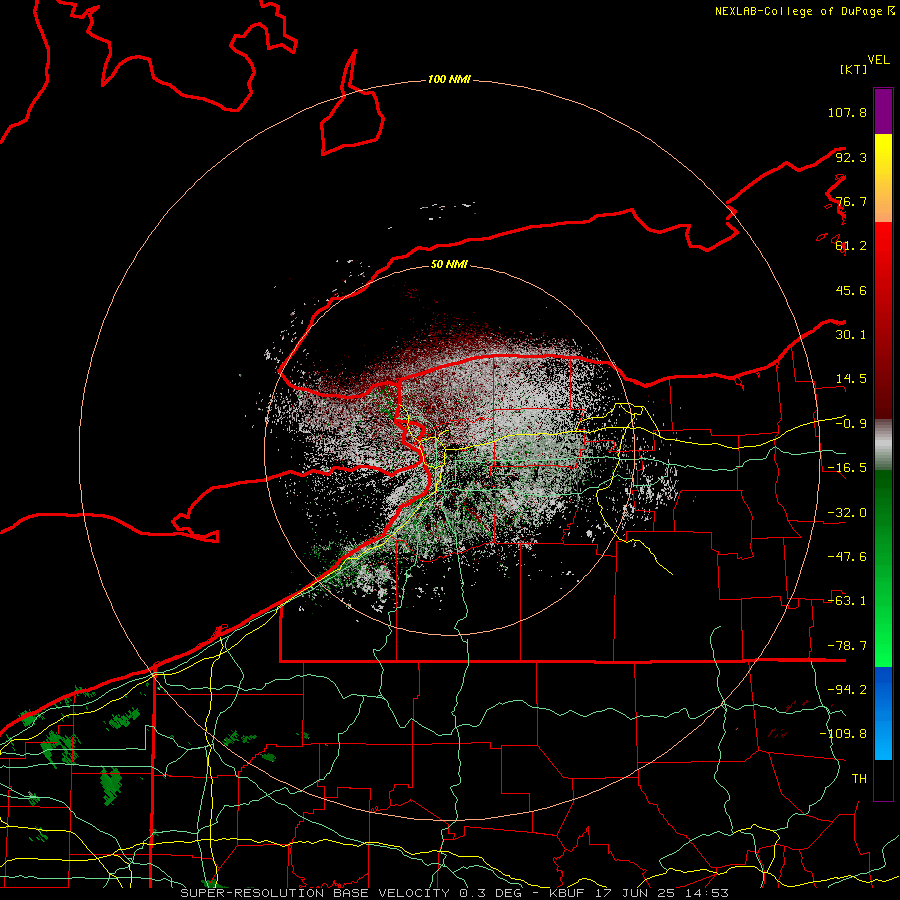Click the 107.8 velocity scale value

(847, 112)
